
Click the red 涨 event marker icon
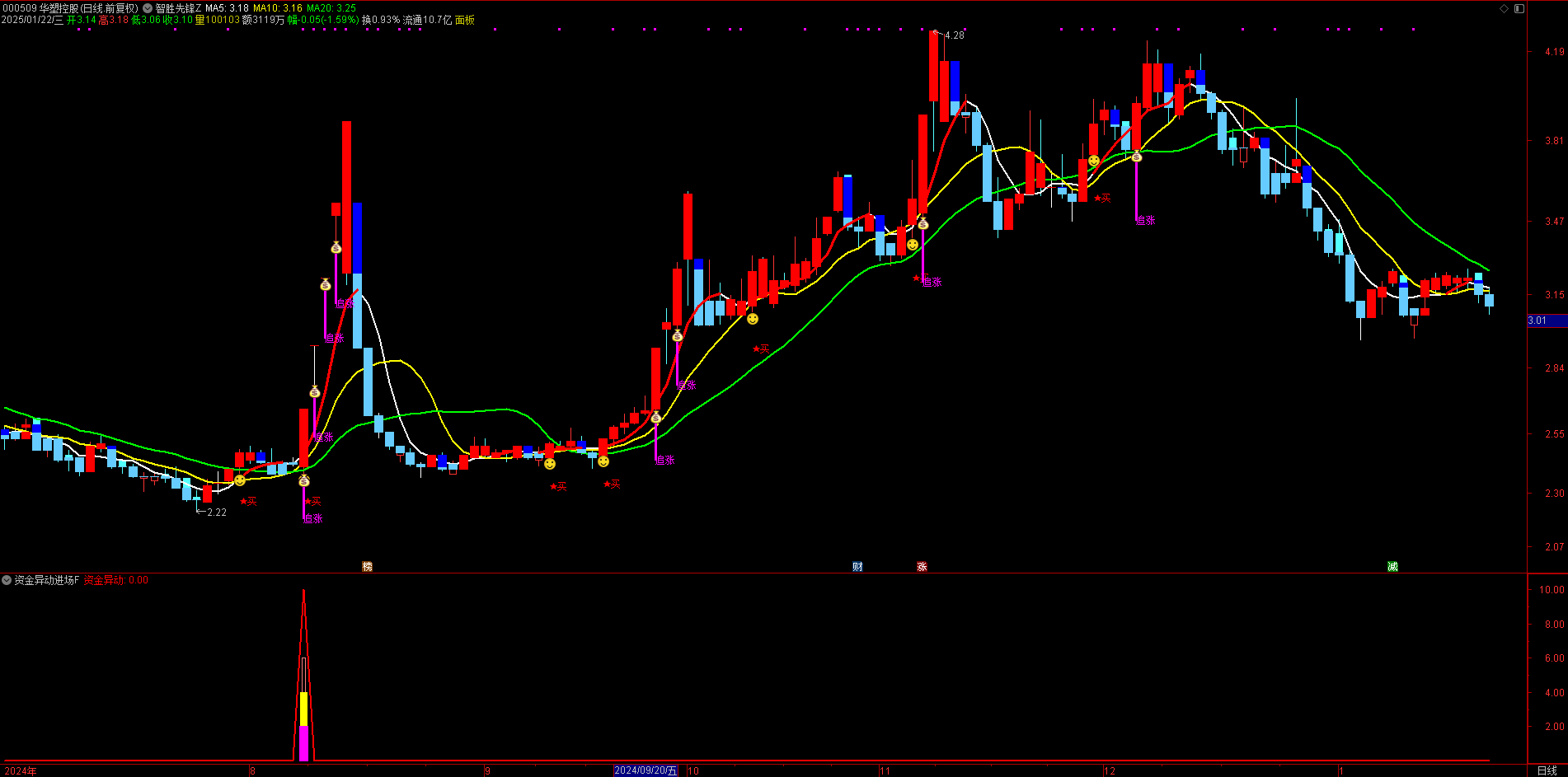tap(922, 566)
